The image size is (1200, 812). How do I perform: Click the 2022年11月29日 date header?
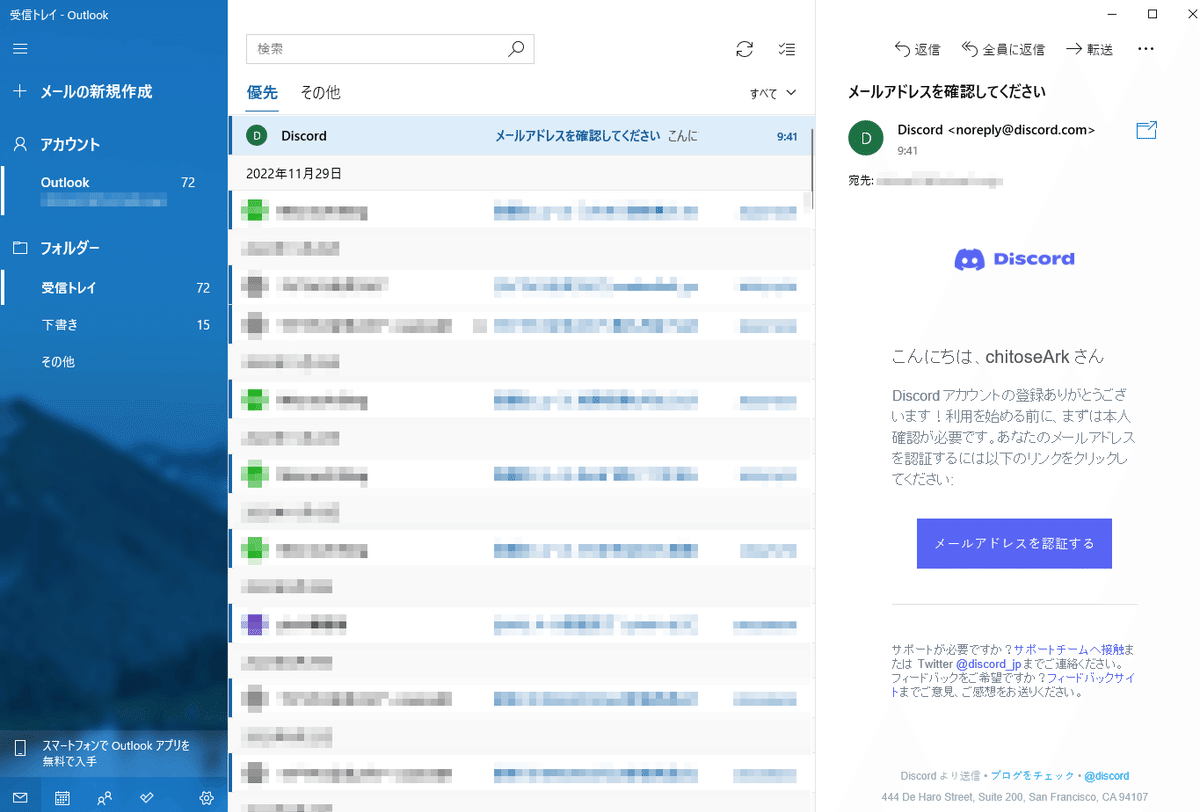click(x=294, y=173)
